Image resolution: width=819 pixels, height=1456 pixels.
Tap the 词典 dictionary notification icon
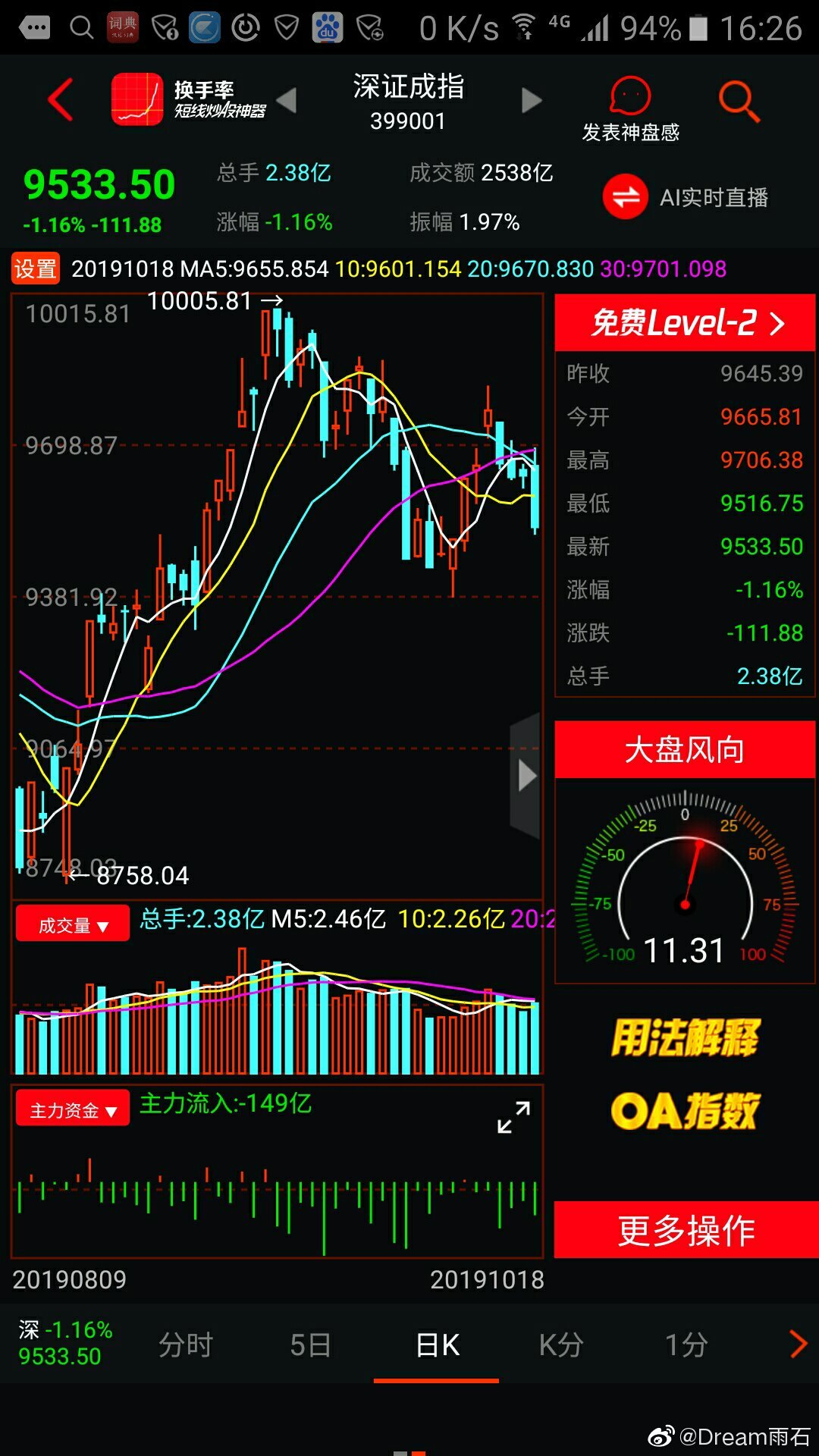pyautogui.click(x=122, y=28)
